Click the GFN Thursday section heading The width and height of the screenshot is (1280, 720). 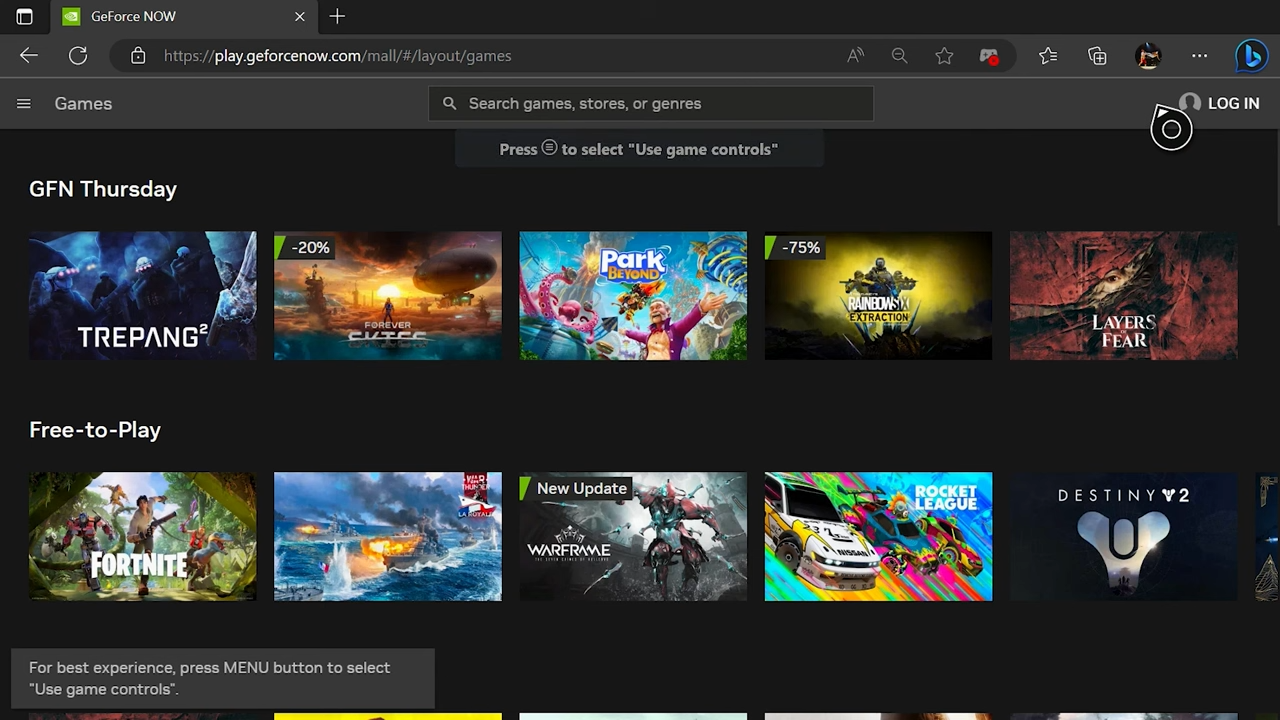(x=103, y=189)
